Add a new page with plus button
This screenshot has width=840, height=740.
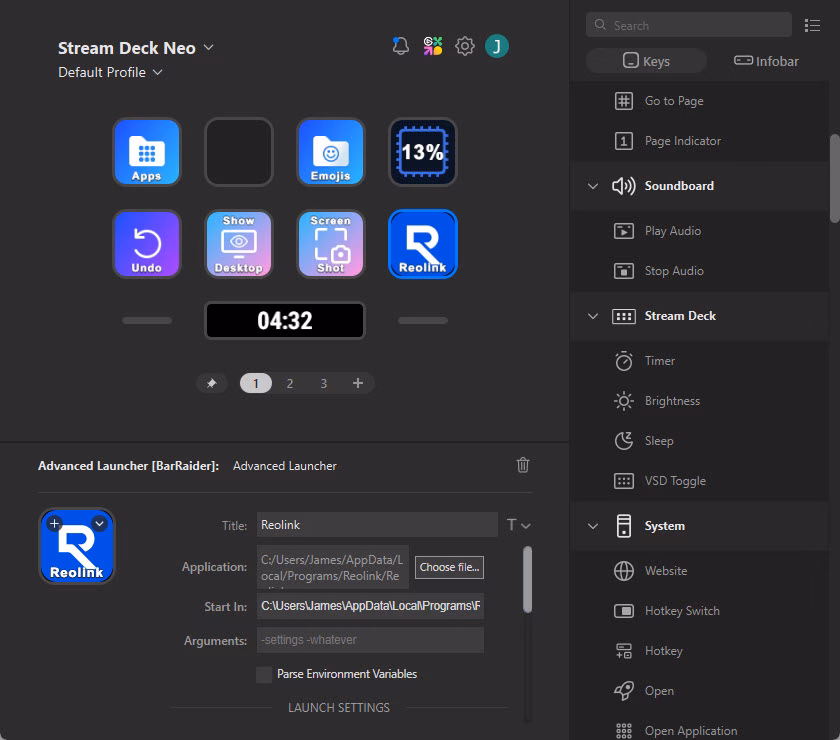coord(357,383)
